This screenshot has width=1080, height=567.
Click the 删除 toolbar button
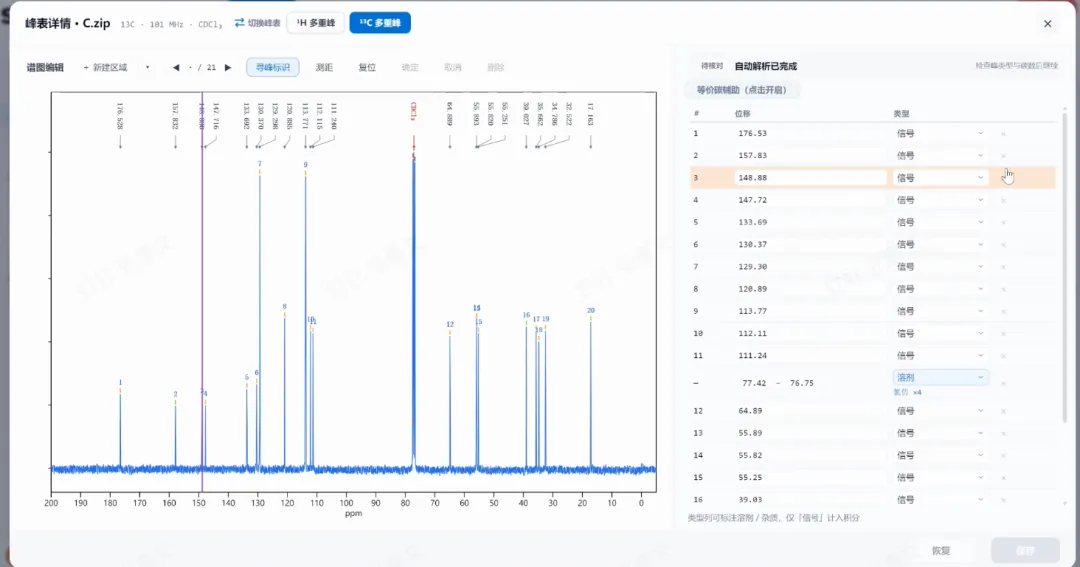pyautogui.click(x=495, y=68)
